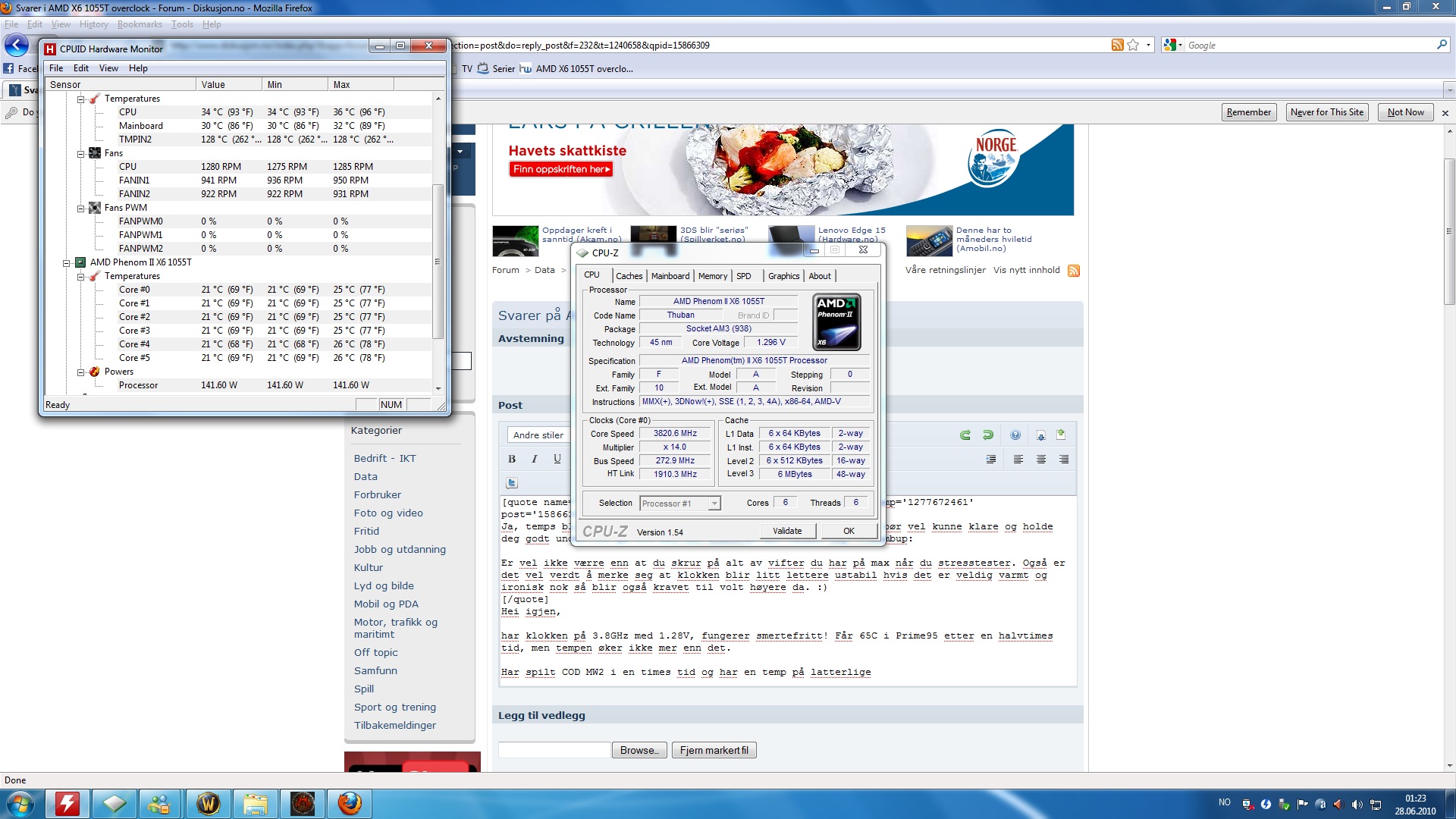This screenshot has height=819, width=1456.
Task: Open Windows Explorer folder on taskbar
Action: point(256,804)
